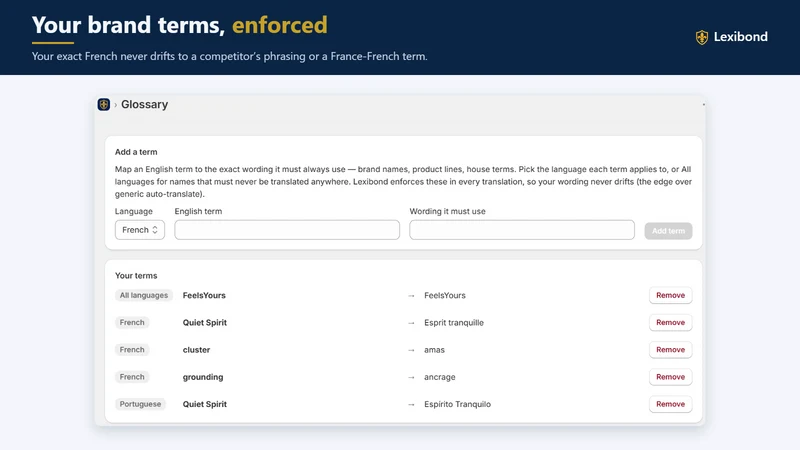
Task: Click the Portuguese language tag
Action: tap(140, 404)
